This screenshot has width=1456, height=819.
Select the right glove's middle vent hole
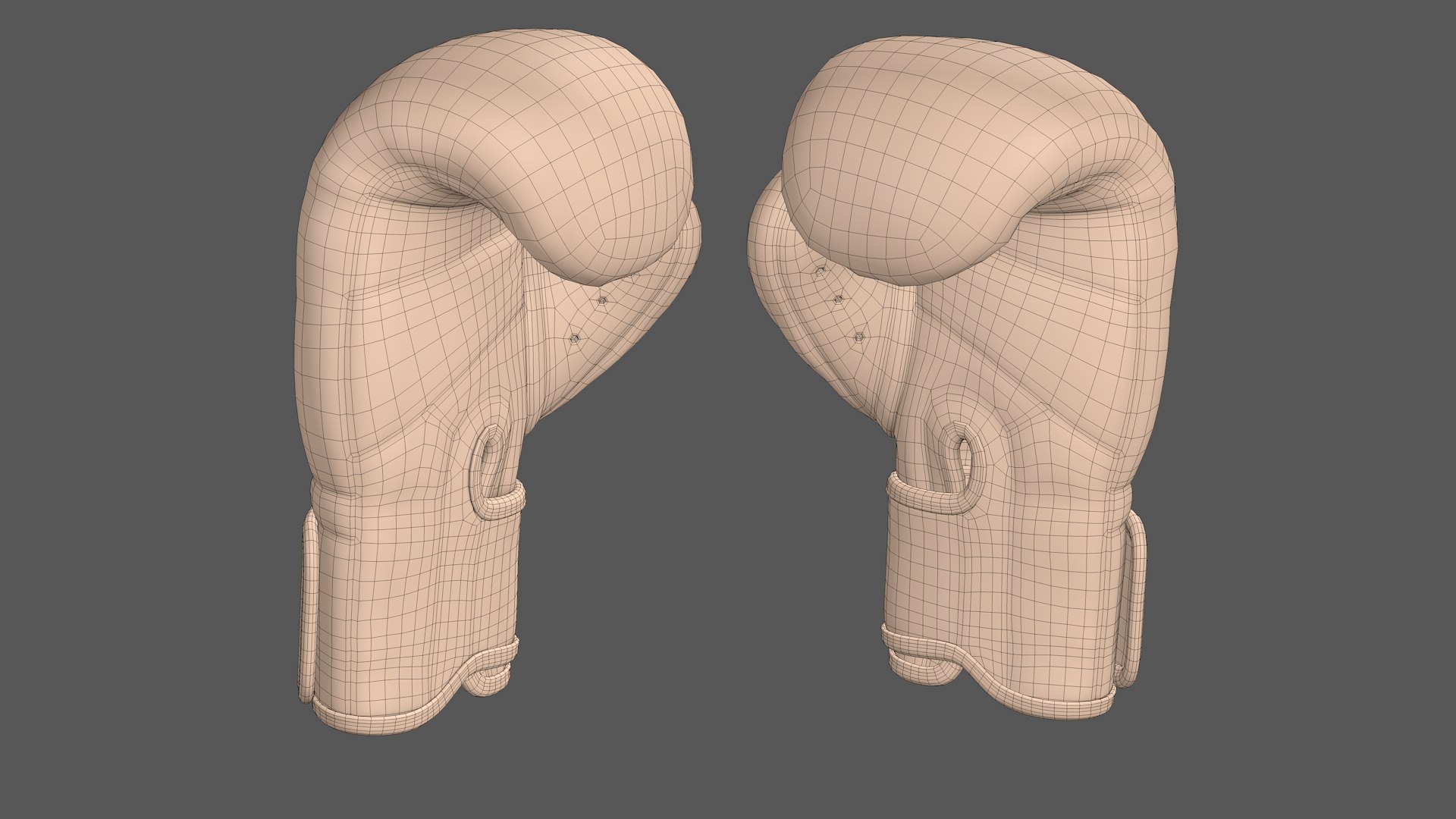[838, 300]
